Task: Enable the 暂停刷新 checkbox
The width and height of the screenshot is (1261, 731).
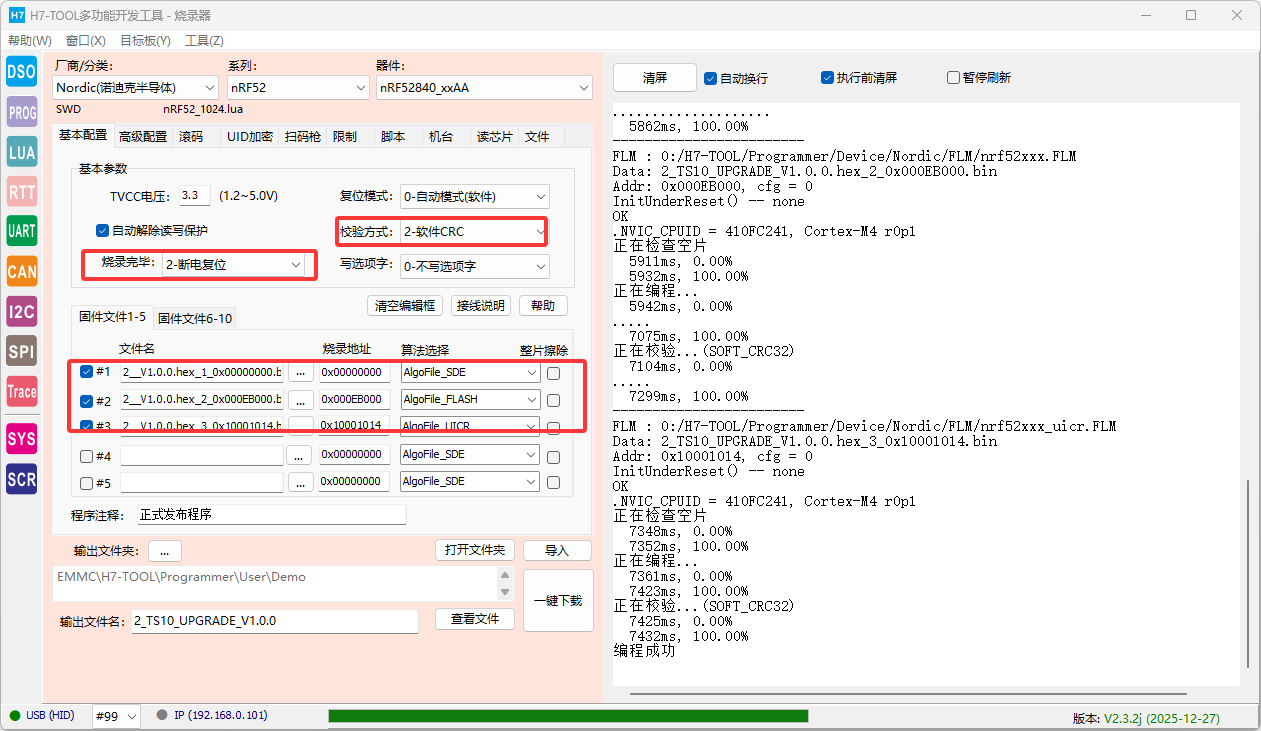Action: coord(953,78)
